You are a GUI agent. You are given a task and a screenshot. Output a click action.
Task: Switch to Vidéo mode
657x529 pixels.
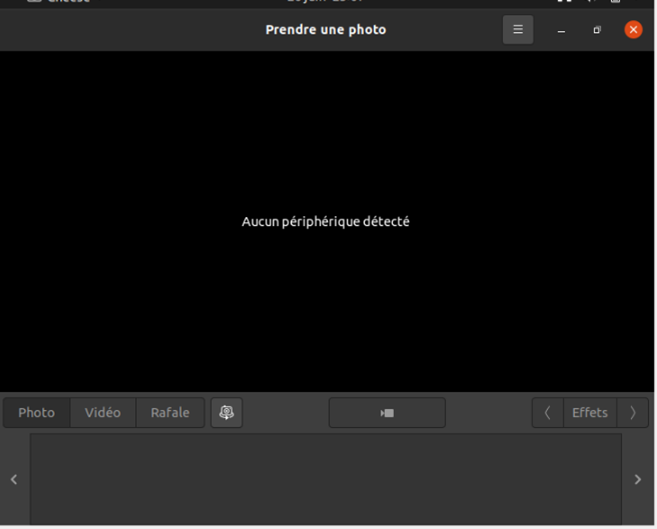click(x=103, y=413)
